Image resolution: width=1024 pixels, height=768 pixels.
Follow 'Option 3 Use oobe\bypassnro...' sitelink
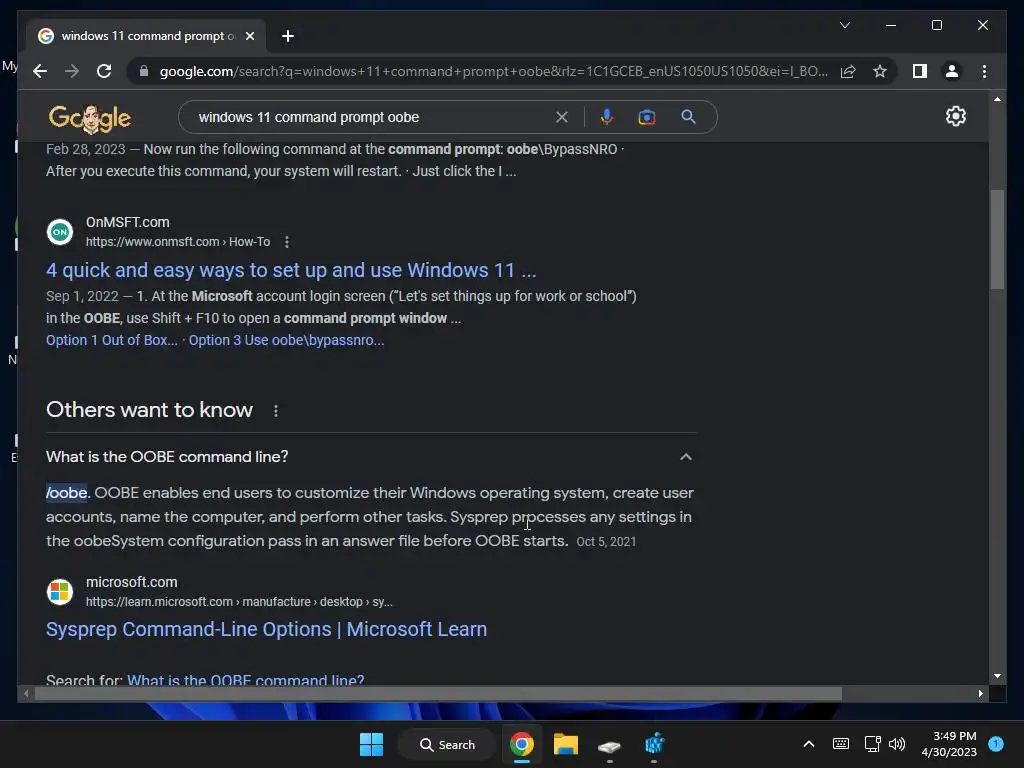(x=286, y=340)
